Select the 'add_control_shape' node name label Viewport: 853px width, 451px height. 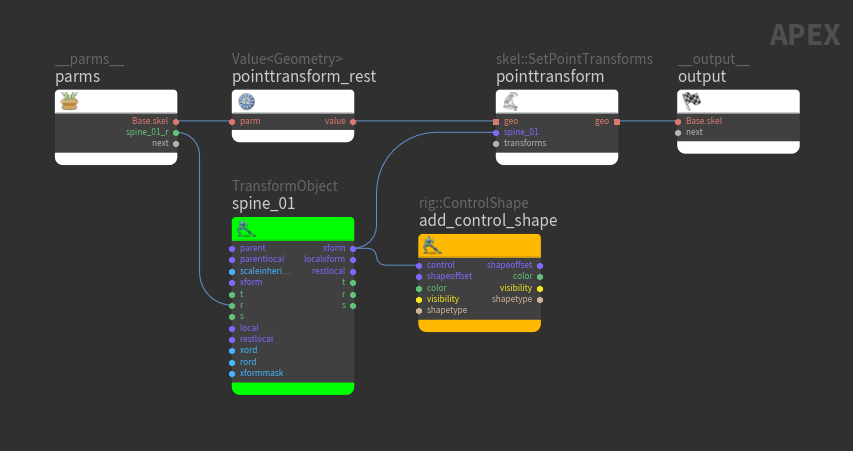pos(488,221)
